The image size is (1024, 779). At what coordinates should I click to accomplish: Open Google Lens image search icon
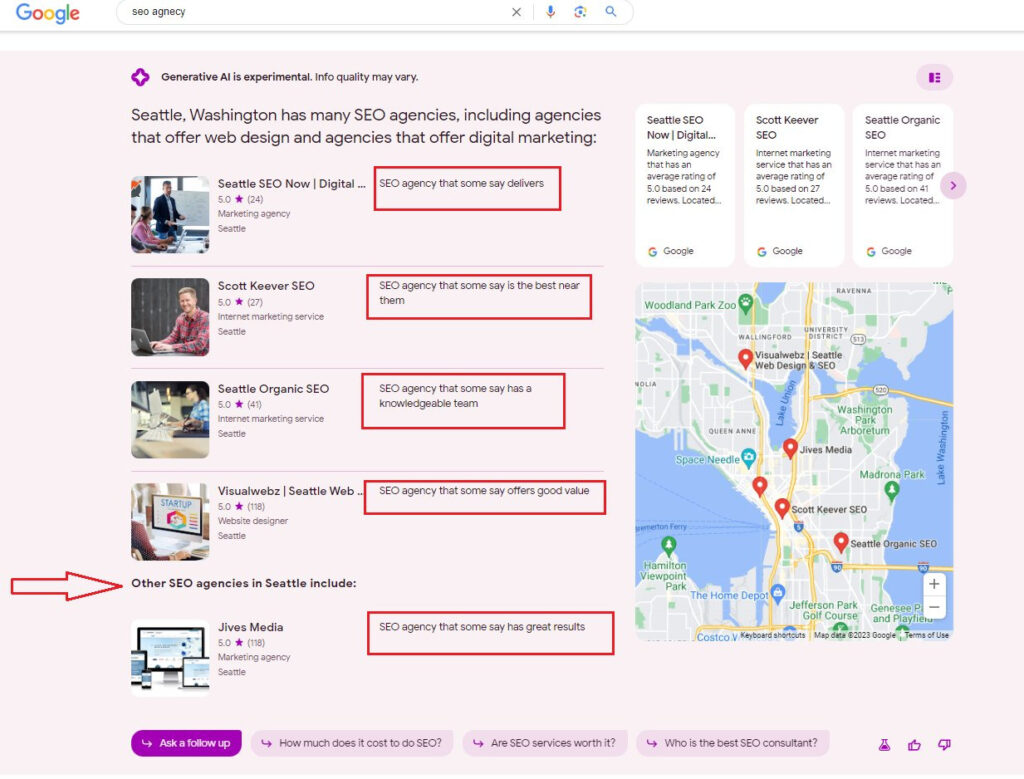580,12
